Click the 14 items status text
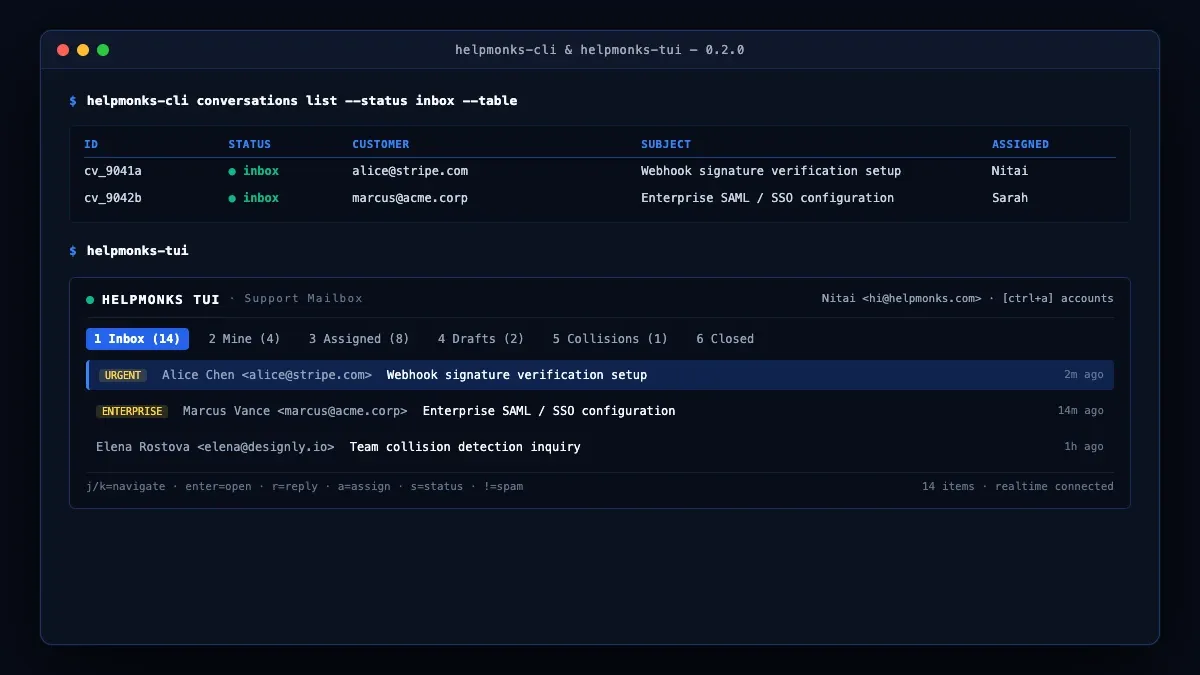Image resolution: width=1200 pixels, height=675 pixels. [948, 486]
